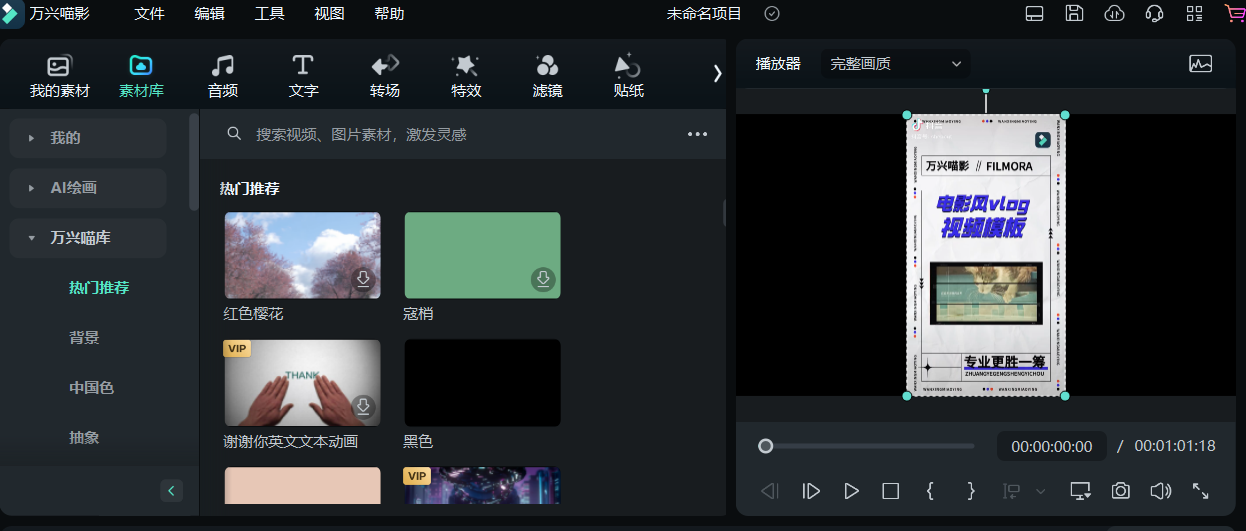Screen dimensions: 1246x531
Task: Expand the 我的 sidebar section
Action: 88,138
